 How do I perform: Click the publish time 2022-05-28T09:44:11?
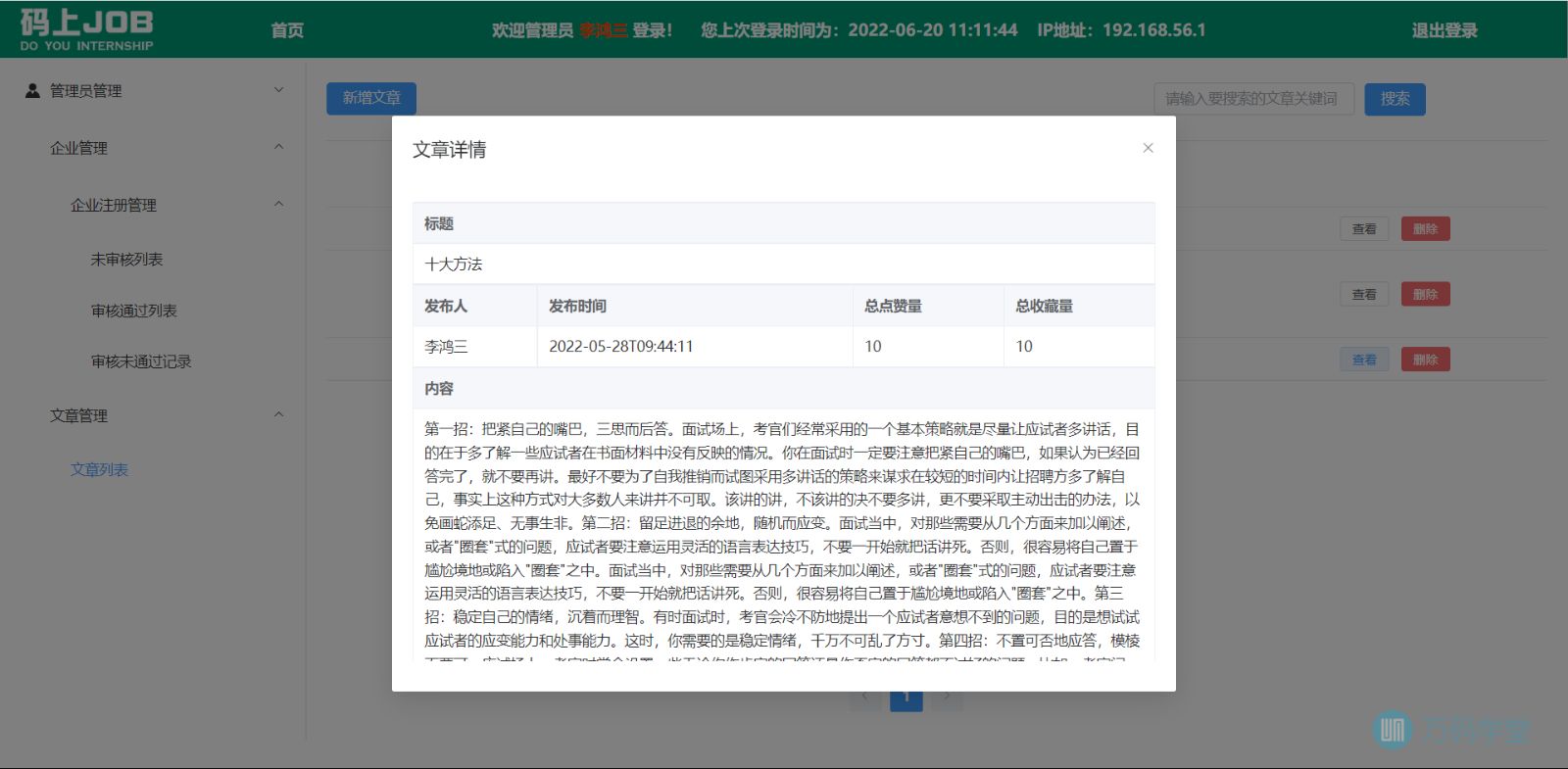click(620, 346)
